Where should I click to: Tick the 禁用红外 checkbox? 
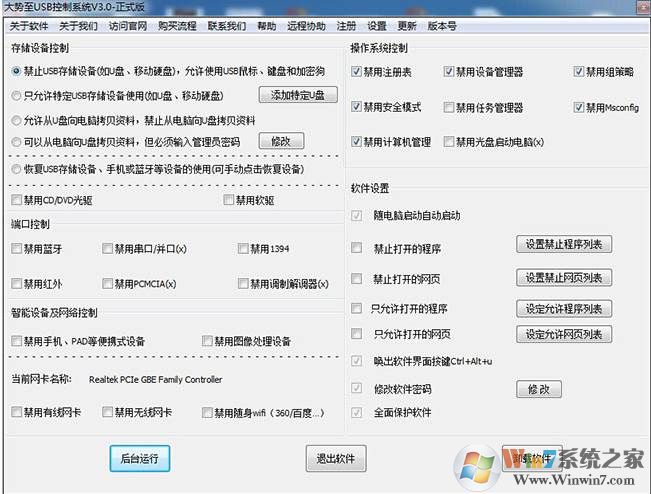click(17, 284)
